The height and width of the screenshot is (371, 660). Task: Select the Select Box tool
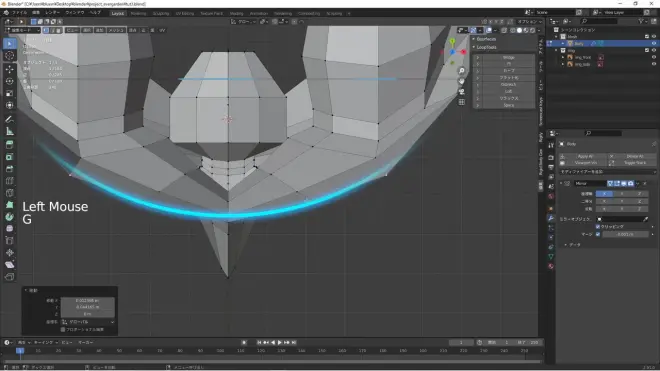tap(10, 43)
